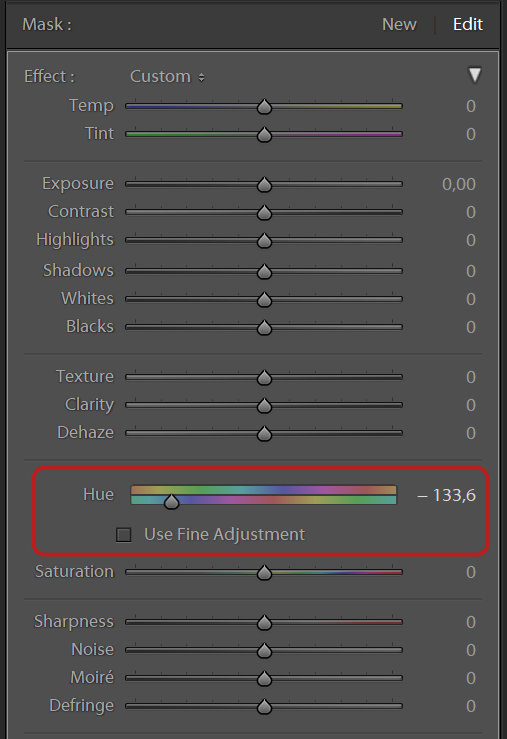Click the Temp slider thumb
The image size is (507, 739).
264,107
